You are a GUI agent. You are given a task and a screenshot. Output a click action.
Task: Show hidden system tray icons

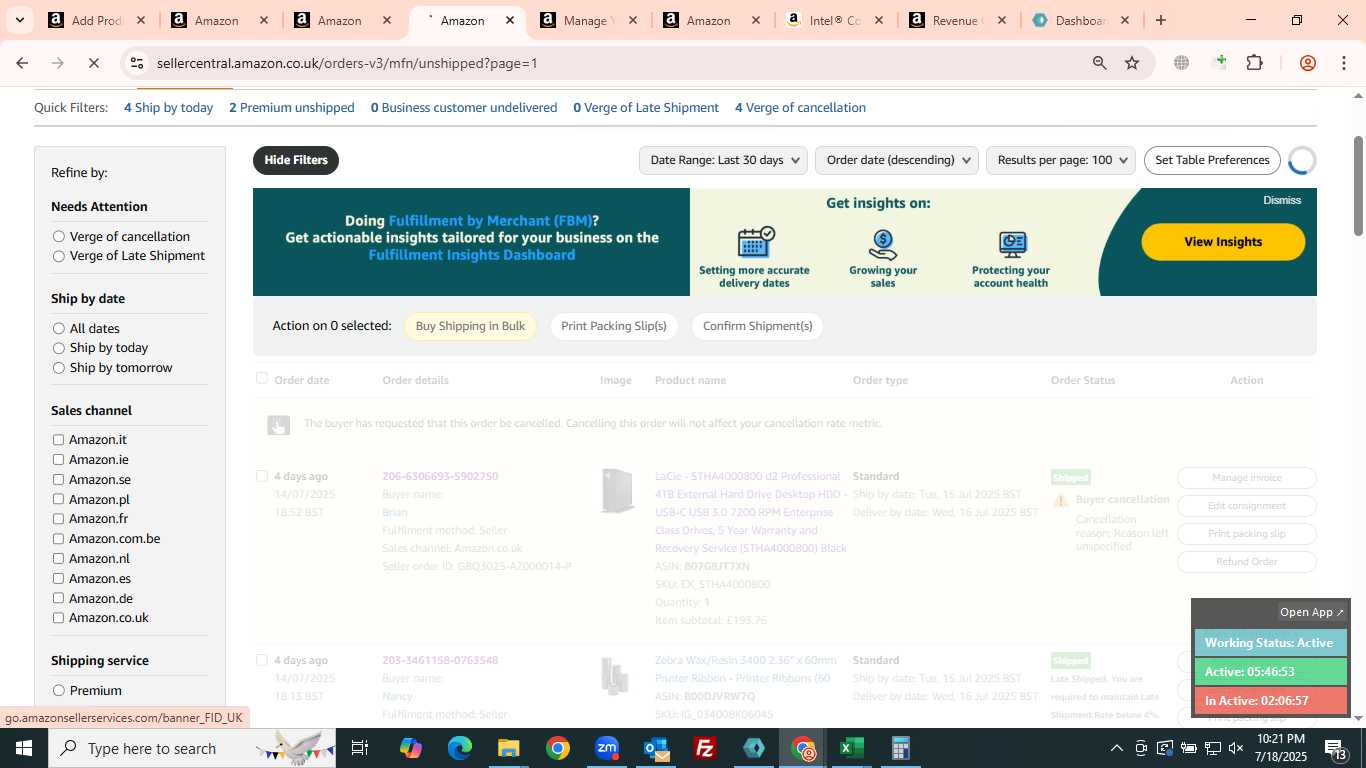pos(1116,748)
